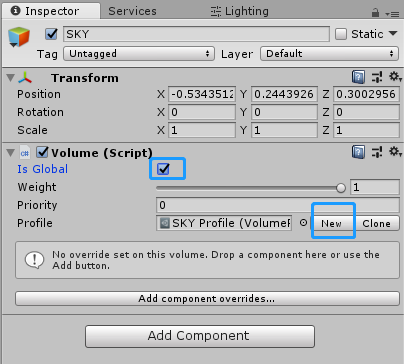
Task: Open the Tag dropdown showing Untagged
Action: coord(139,54)
